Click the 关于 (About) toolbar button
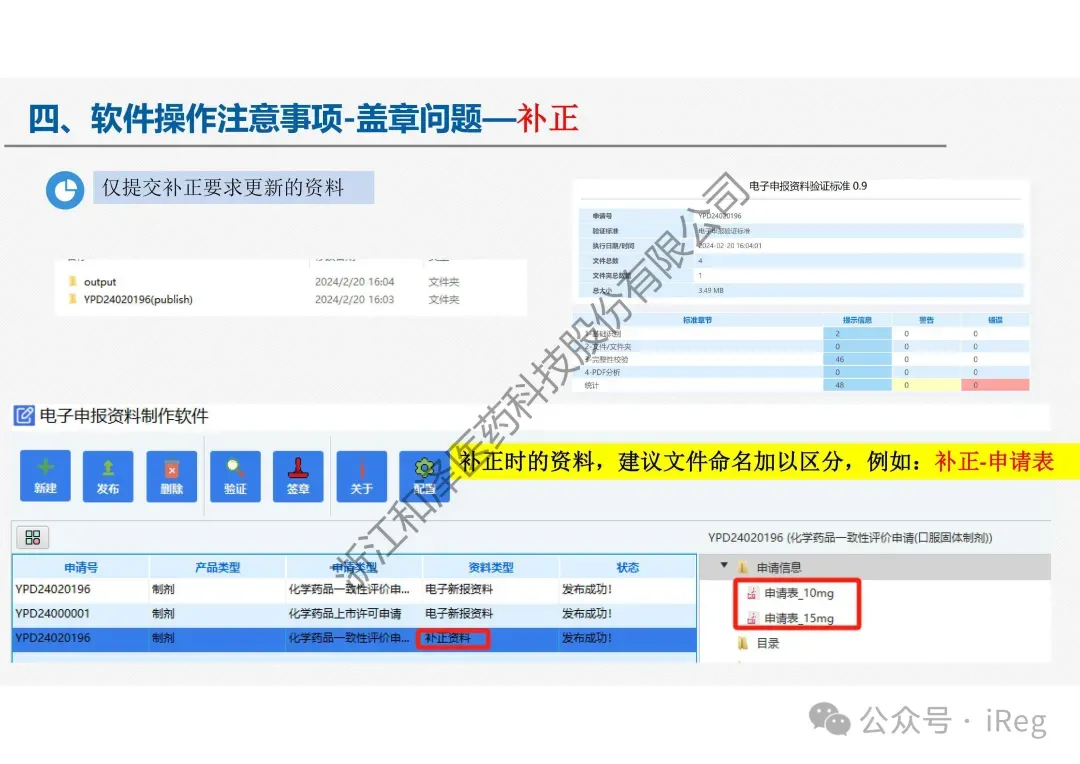Image resolution: width=1080 pixels, height=764 pixels. 362,475
